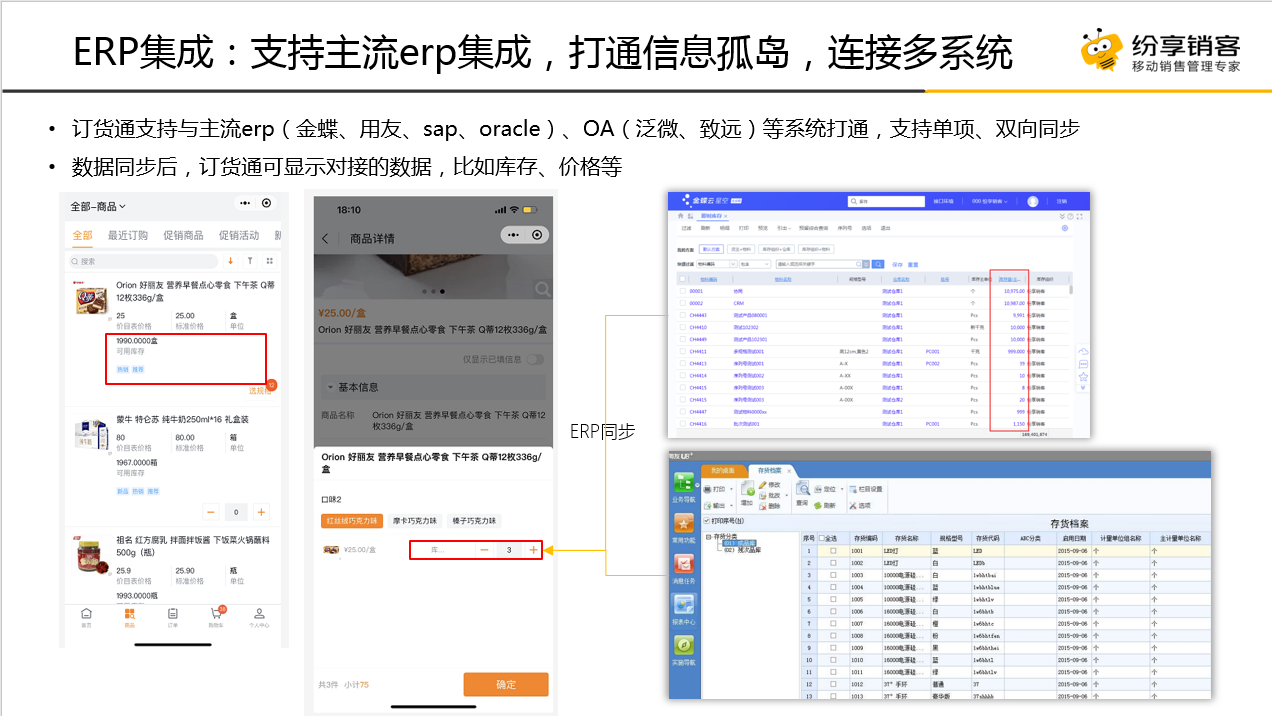The height and width of the screenshot is (716, 1272).
Task: Open the 全部-商品 category dropdown
Action: click(x=98, y=206)
